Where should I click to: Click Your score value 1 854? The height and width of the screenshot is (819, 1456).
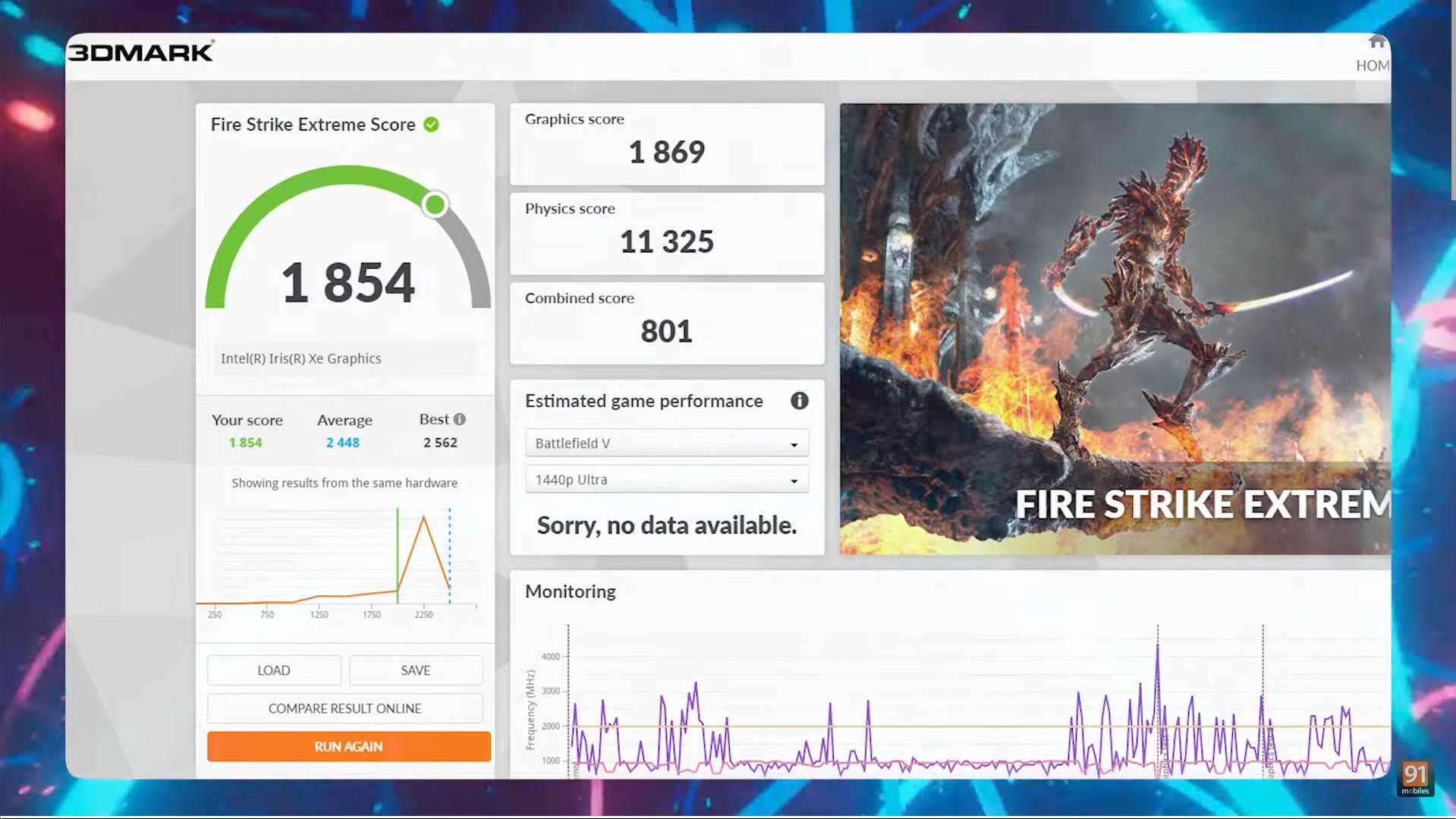[246, 443]
